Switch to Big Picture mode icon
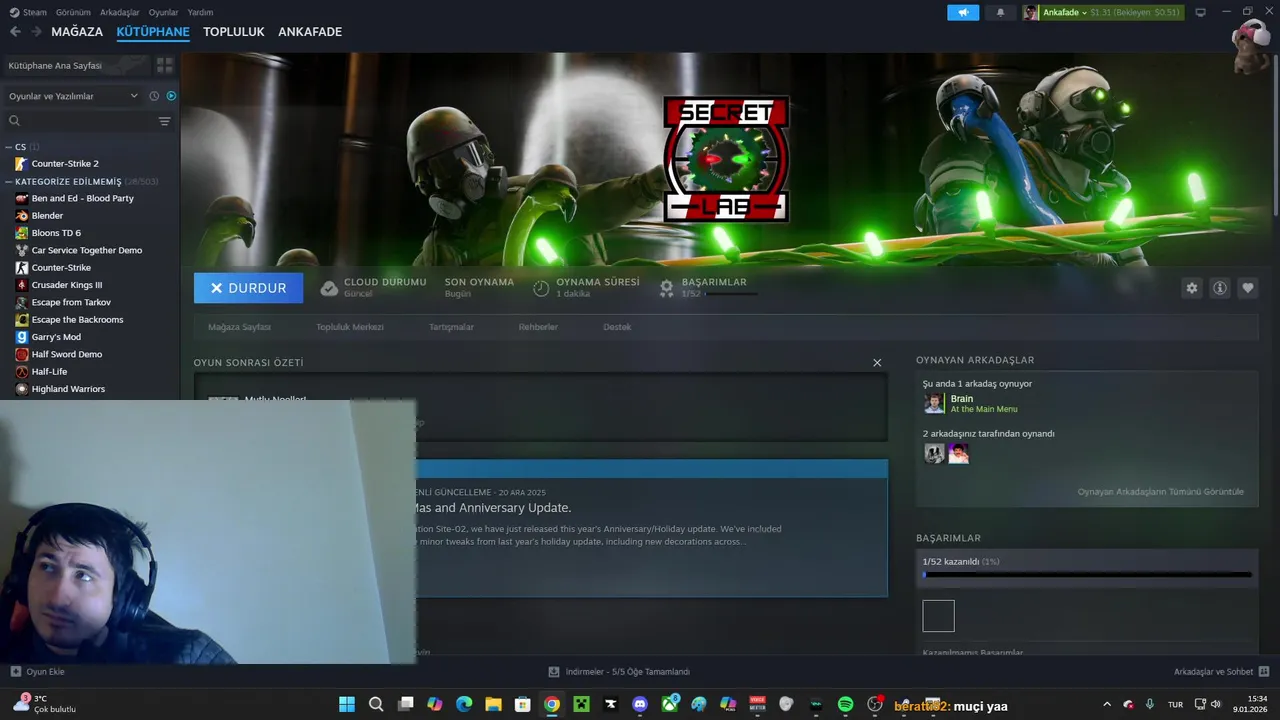1280x720 pixels. click(1200, 12)
